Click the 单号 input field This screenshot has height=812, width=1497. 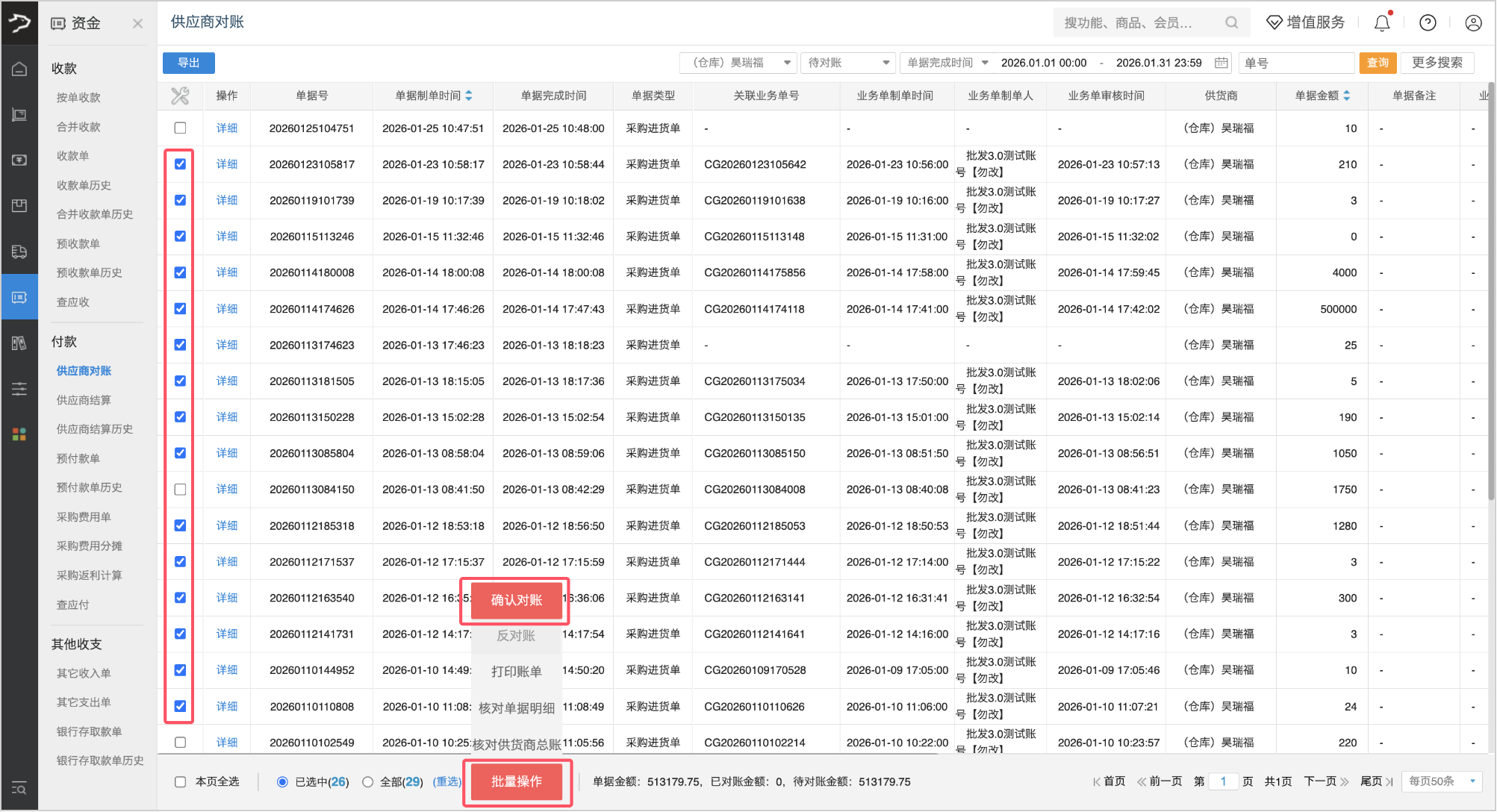pos(1295,63)
